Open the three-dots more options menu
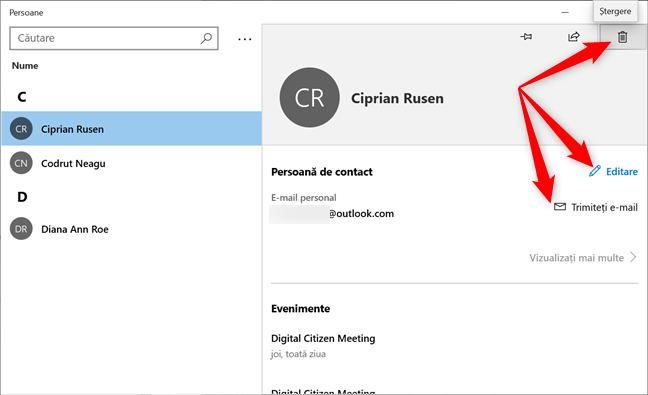 245,39
